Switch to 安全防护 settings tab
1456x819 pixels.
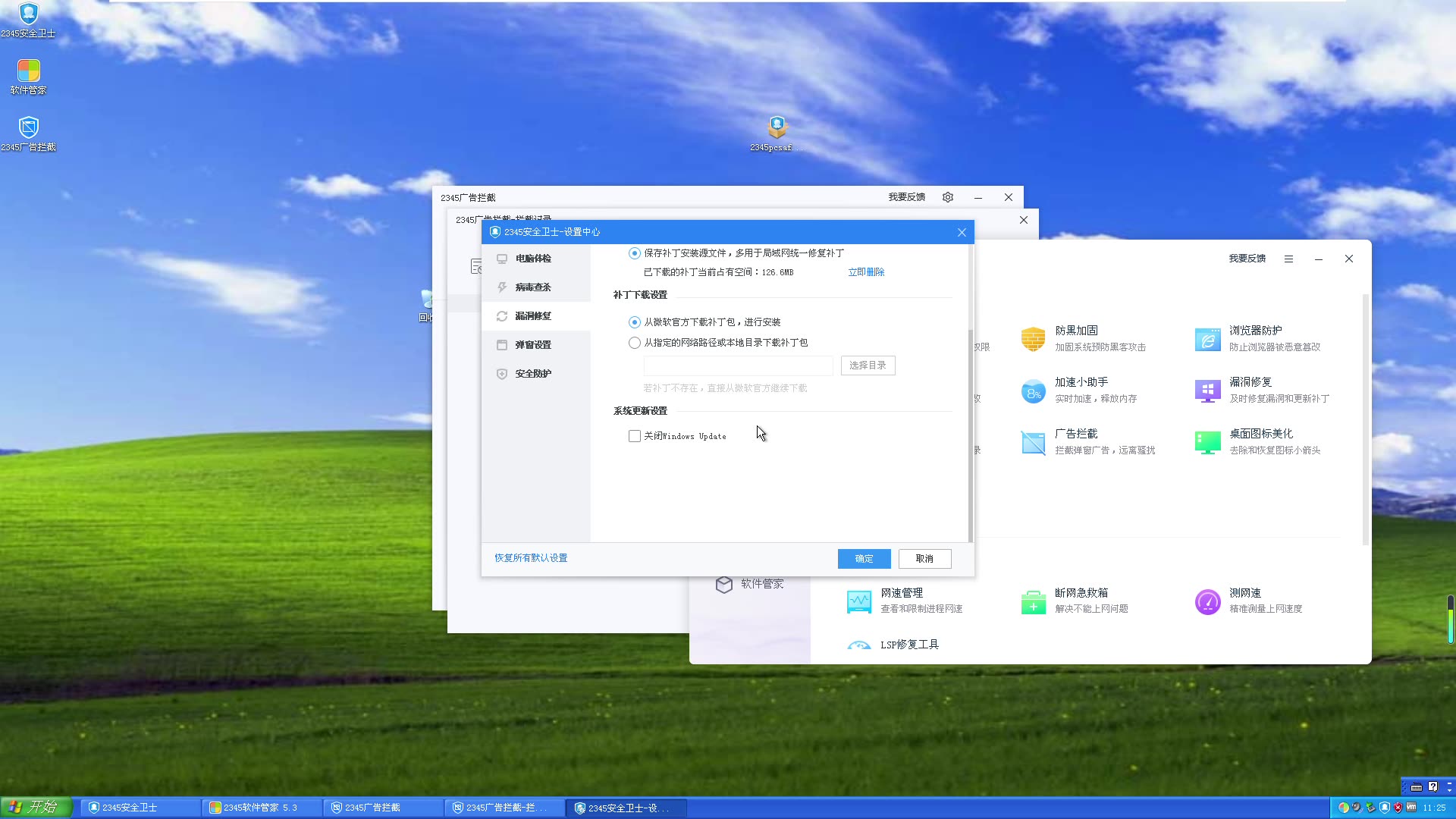pos(536,374)
